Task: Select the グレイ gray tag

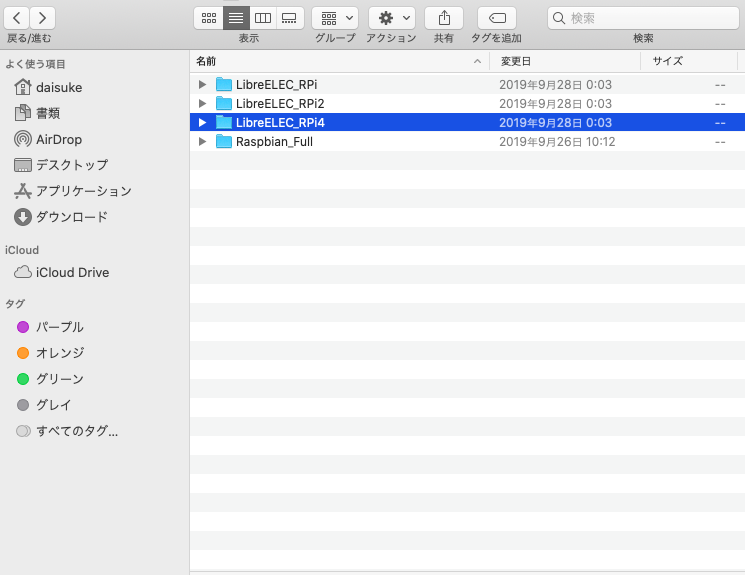Action: click(x=44, y=405)
